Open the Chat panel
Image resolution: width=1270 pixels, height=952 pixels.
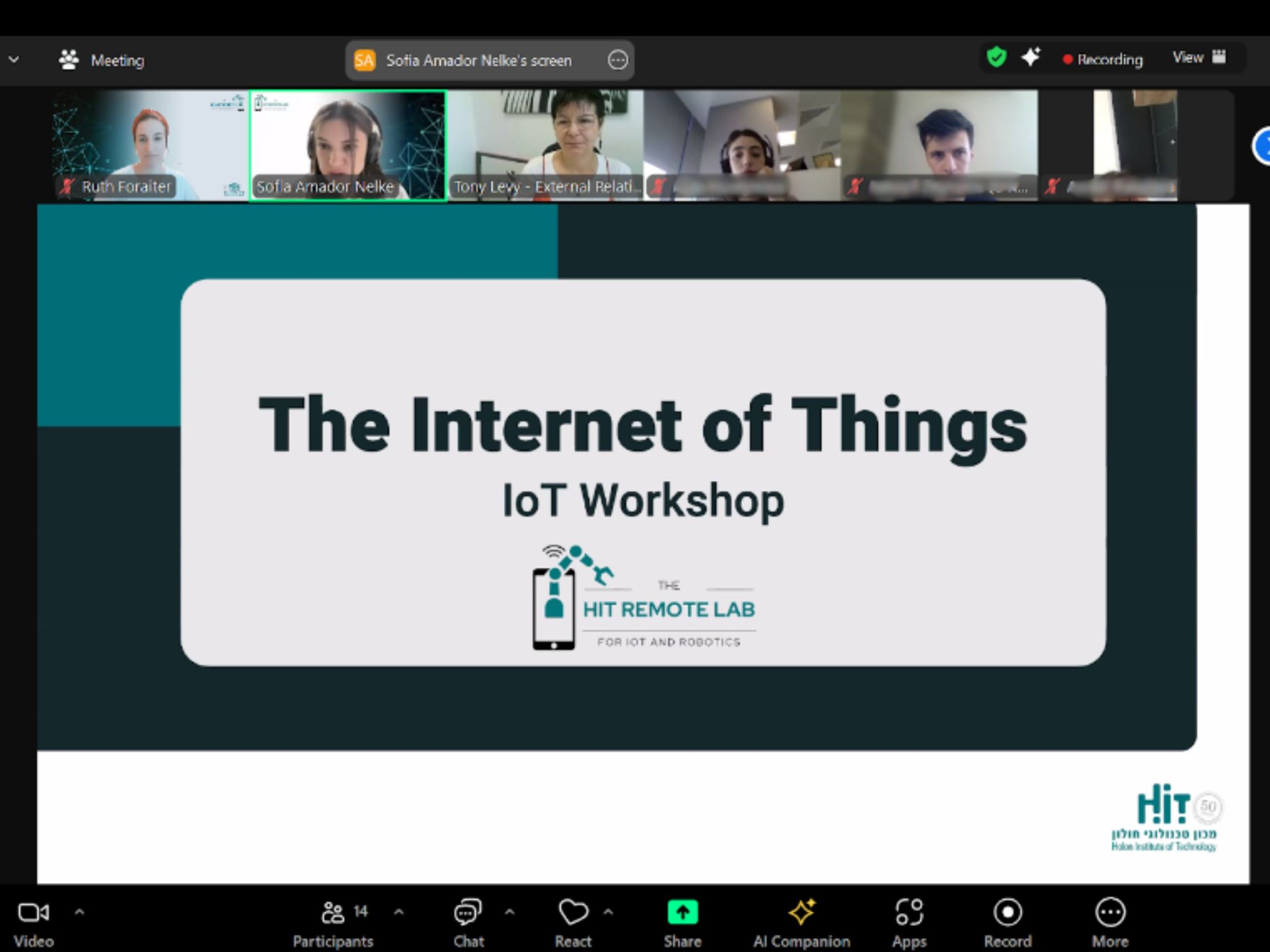coord(468,923)
